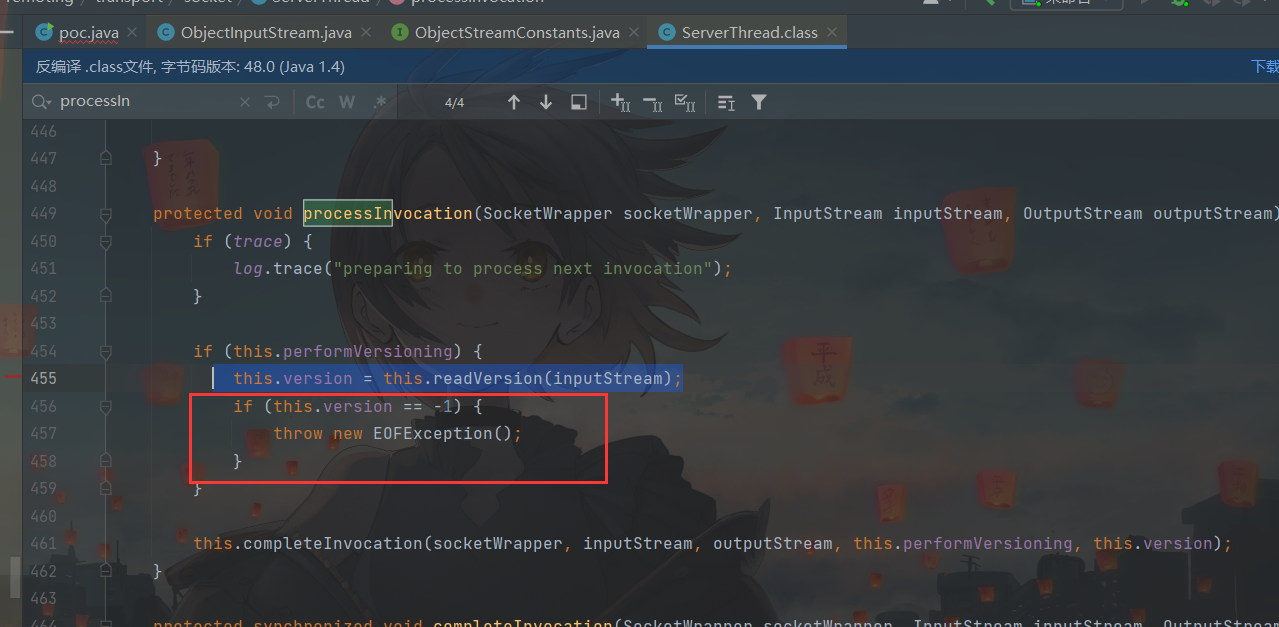1279x627 pixels.
Task: Jump to previous search occurrence arrow
Action: coord(514,102)
